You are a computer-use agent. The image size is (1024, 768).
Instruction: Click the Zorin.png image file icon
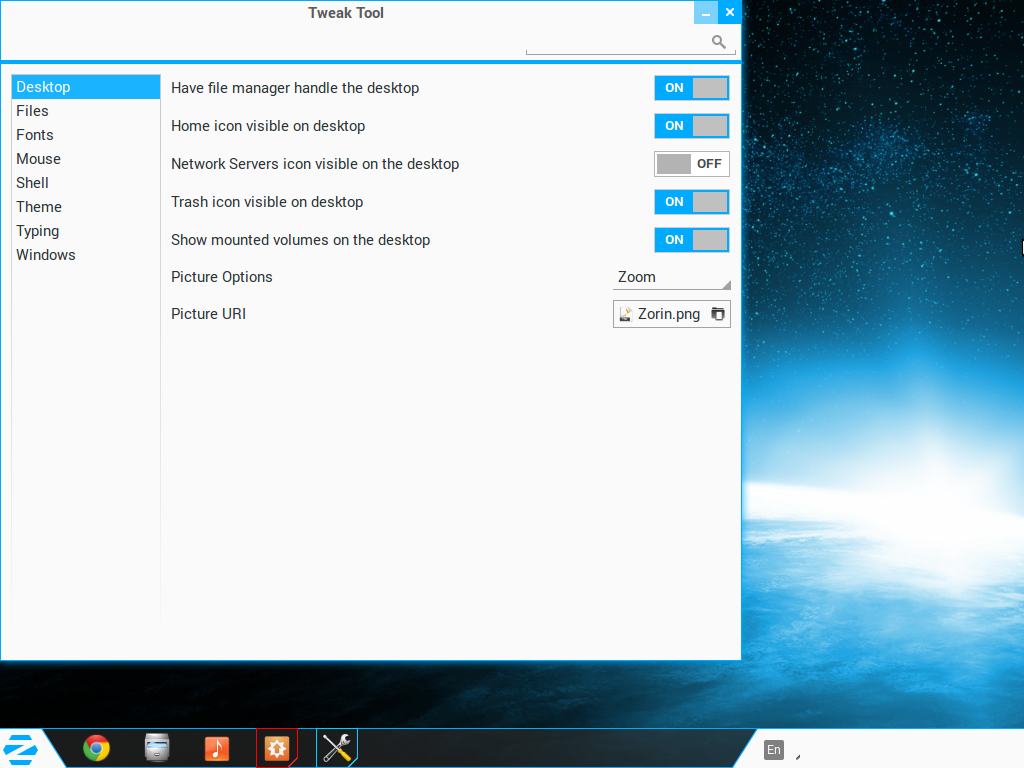click(625, 314)
